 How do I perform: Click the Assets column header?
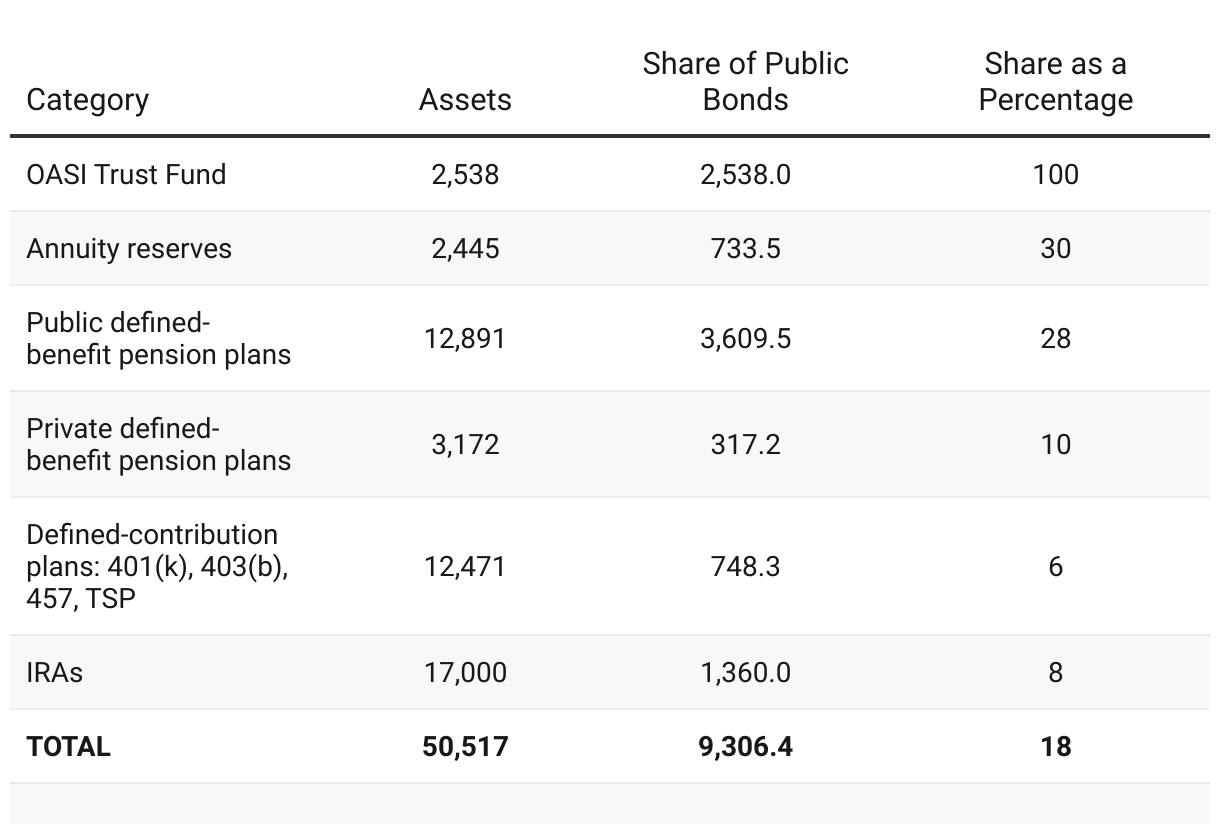coord(465,100)
